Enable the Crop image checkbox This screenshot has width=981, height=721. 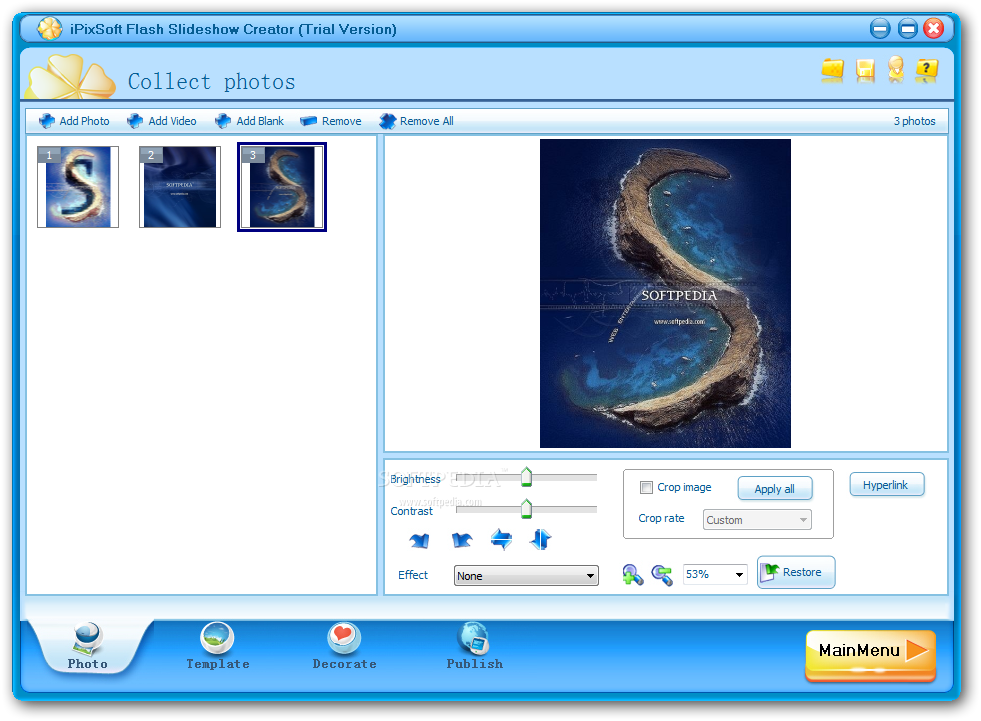point(646,487)
